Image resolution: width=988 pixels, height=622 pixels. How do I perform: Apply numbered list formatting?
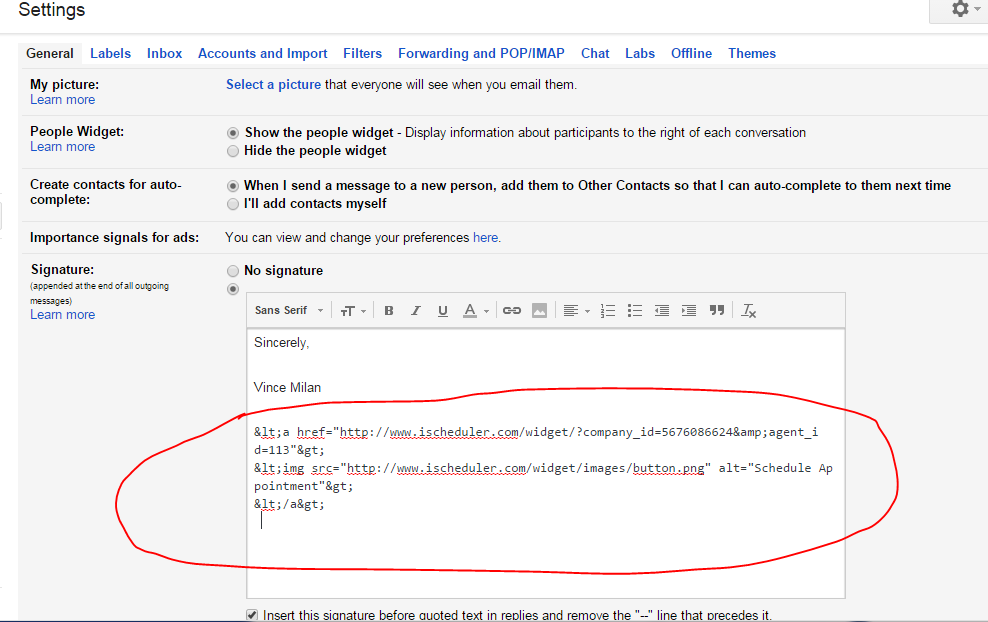coord(607,311)
